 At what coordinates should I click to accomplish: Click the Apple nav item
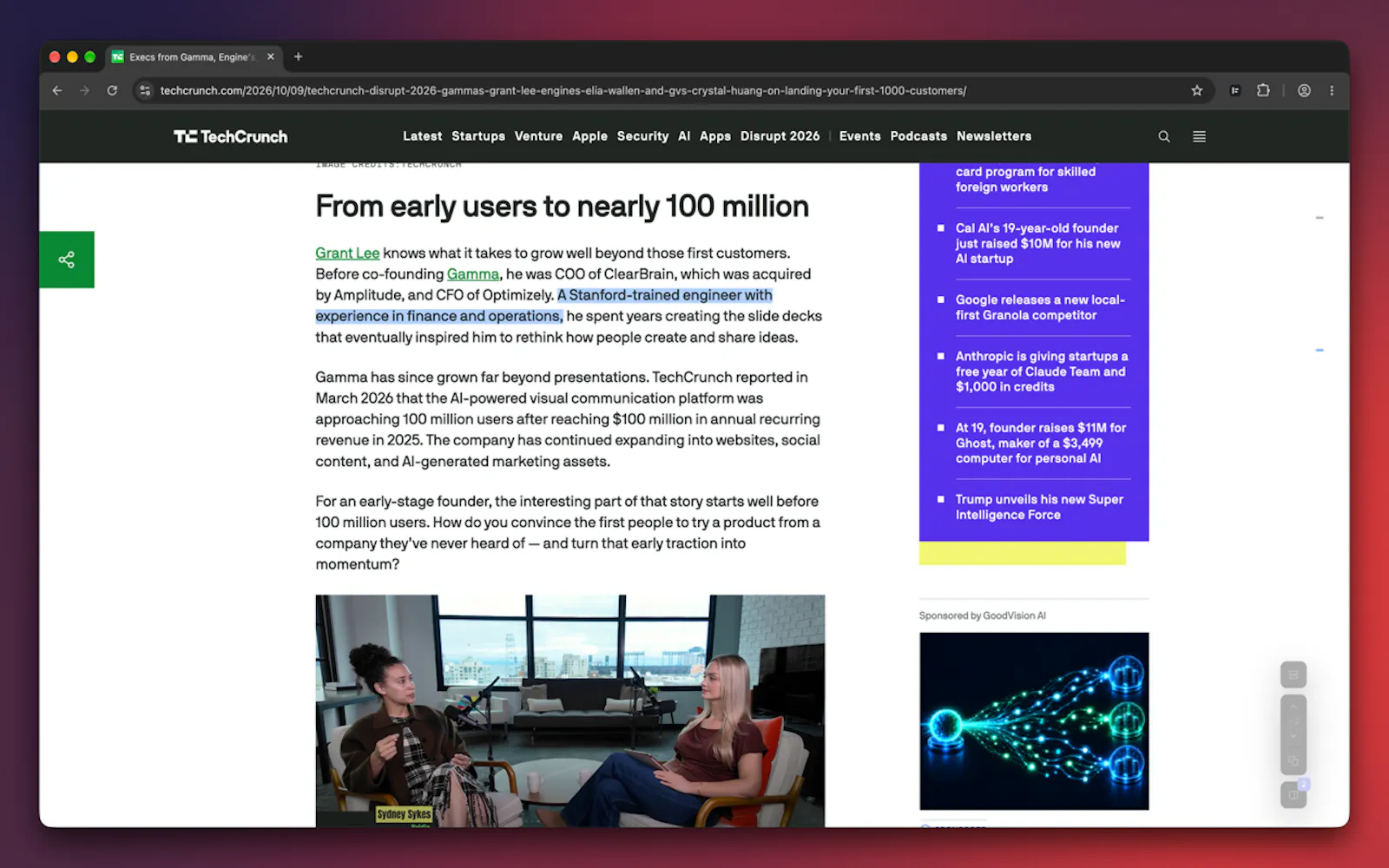[x=589, y=136]
